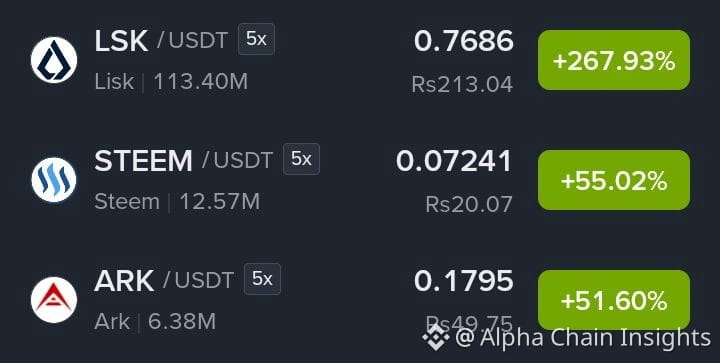This screenshot has height=363, width=720.
Task: Click the Ark red triangle logo icon
Action: tap(54, 300)
